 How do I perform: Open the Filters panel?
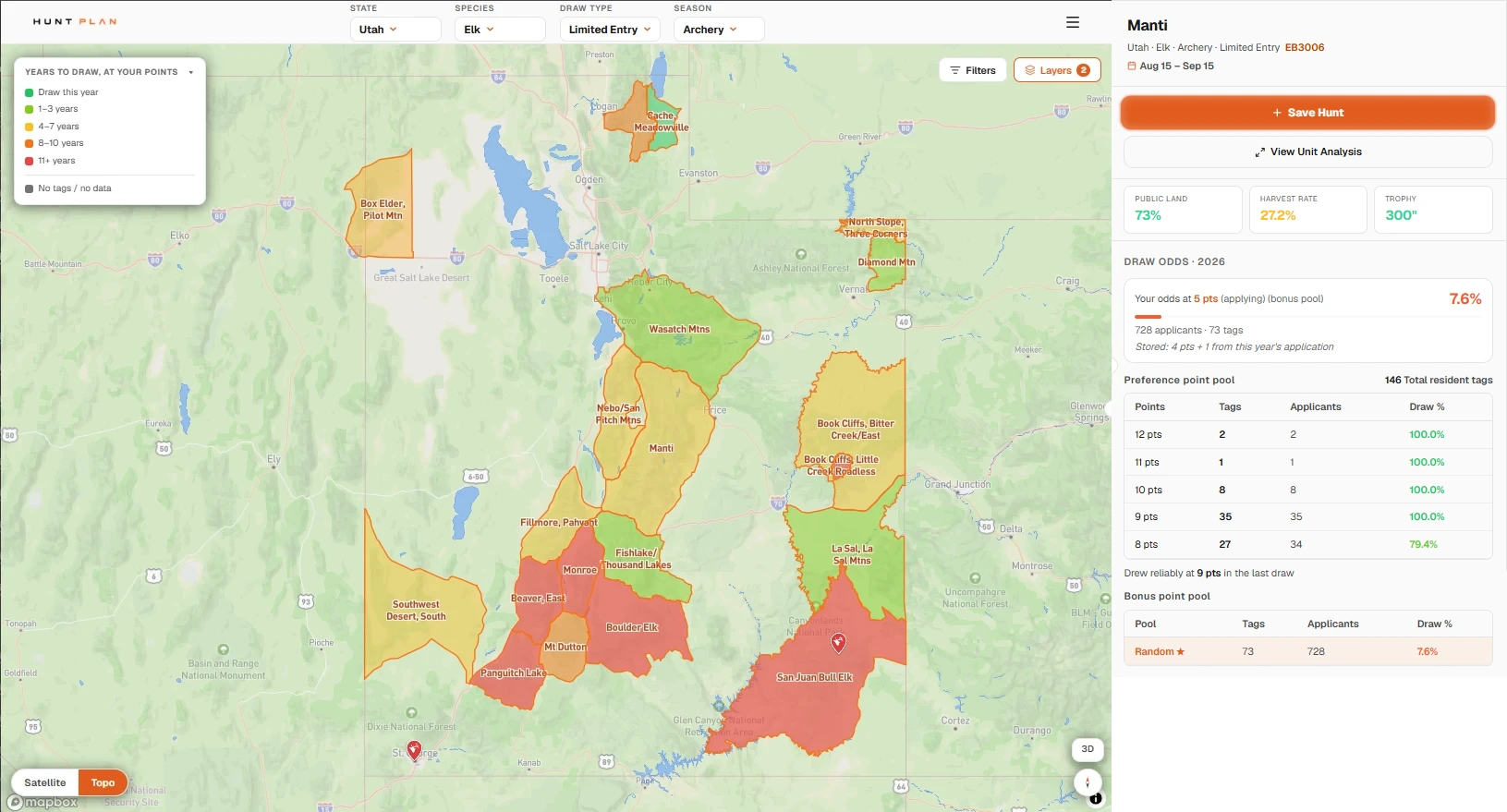[973, 70]
